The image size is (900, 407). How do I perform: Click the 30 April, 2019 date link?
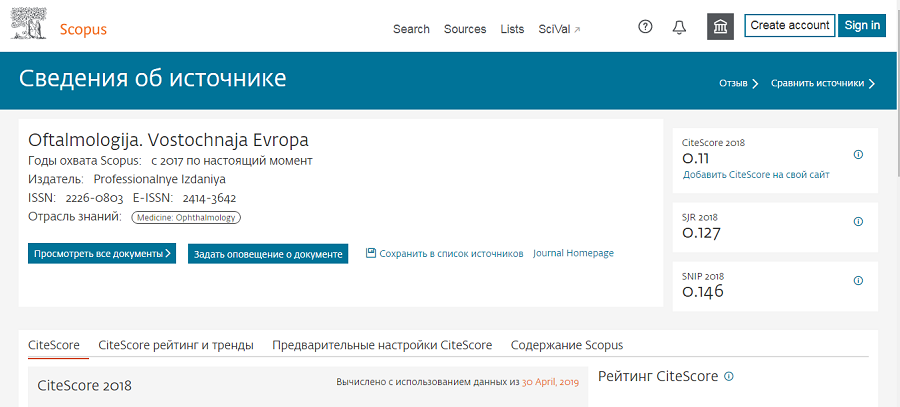click(550, 382)
